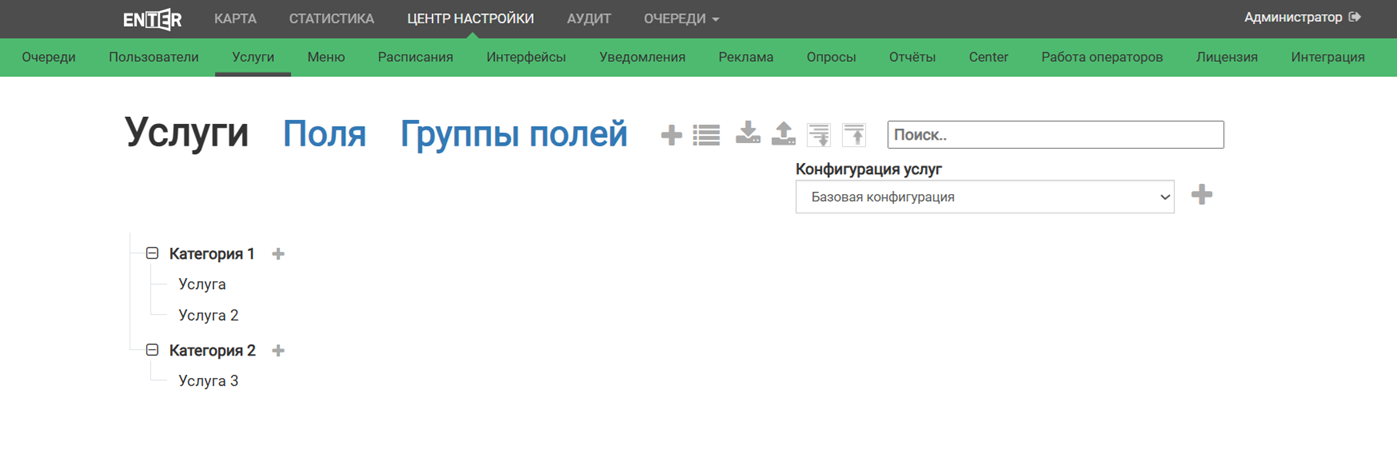Click the logout icon next to Администратор
Viewport: 1397px width, 454px height.
[1355, 17]
